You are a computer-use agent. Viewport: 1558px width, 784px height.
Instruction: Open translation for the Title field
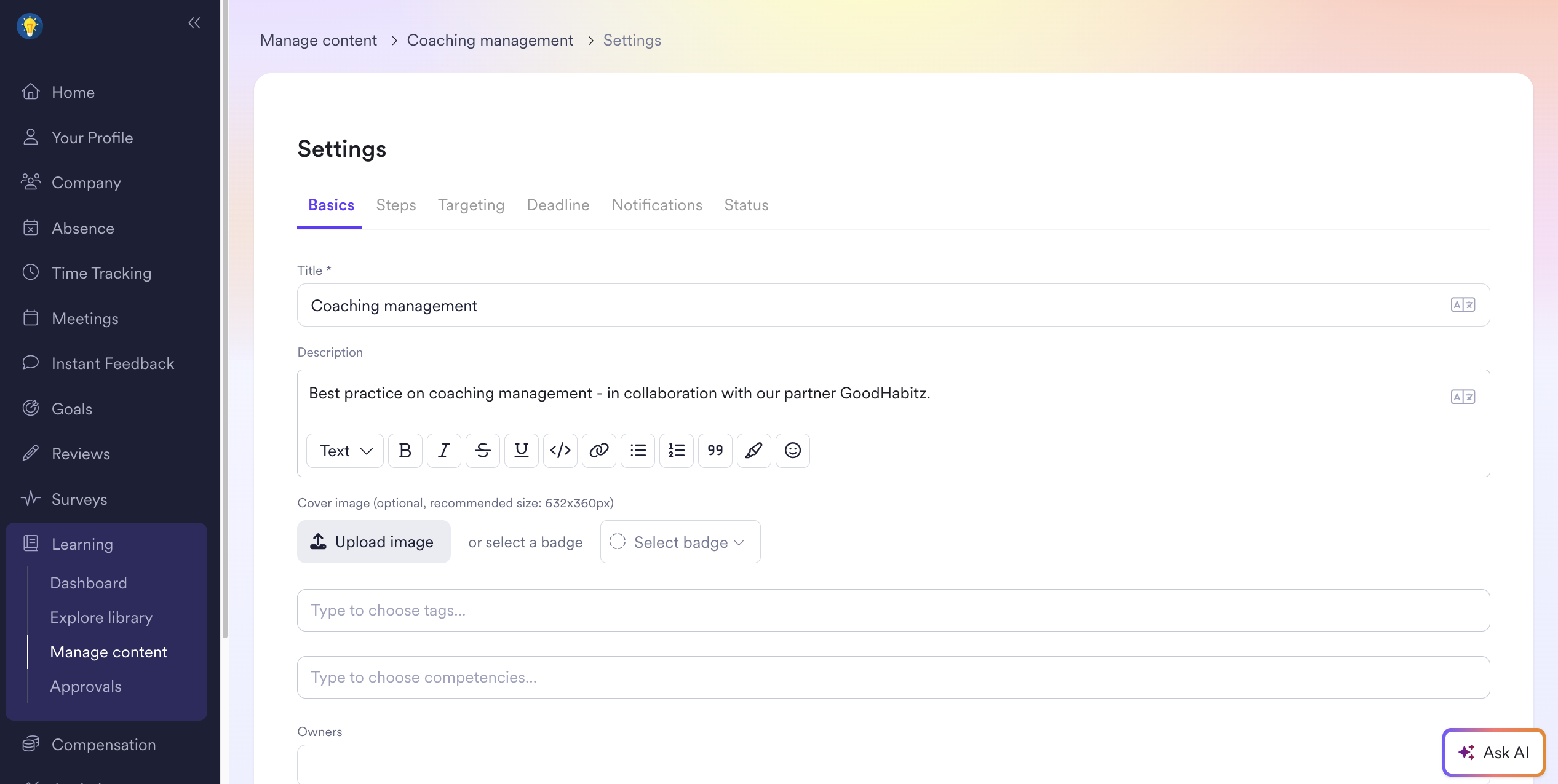click(x=1462, y=305)
